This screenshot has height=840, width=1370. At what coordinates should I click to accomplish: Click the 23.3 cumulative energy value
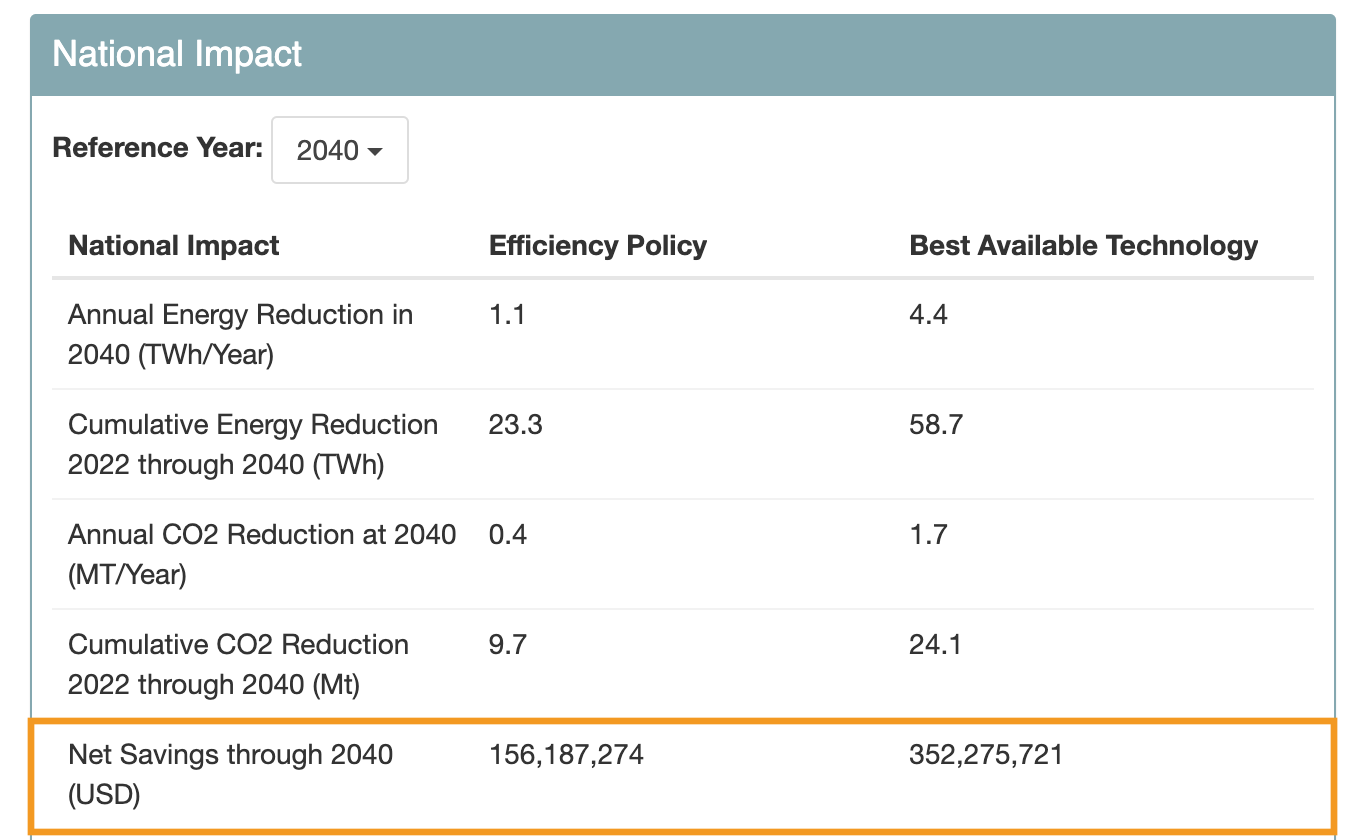[515, 425]
